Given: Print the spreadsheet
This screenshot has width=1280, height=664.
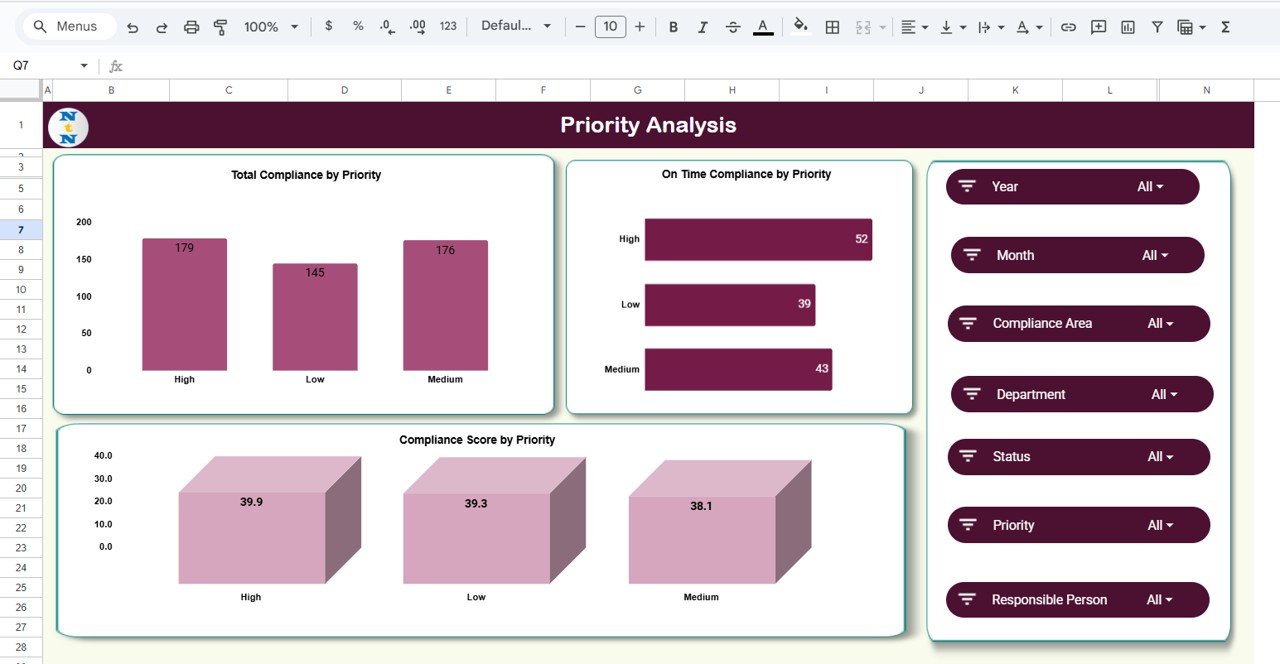Looking at the screenshot, I should point(191,27).
